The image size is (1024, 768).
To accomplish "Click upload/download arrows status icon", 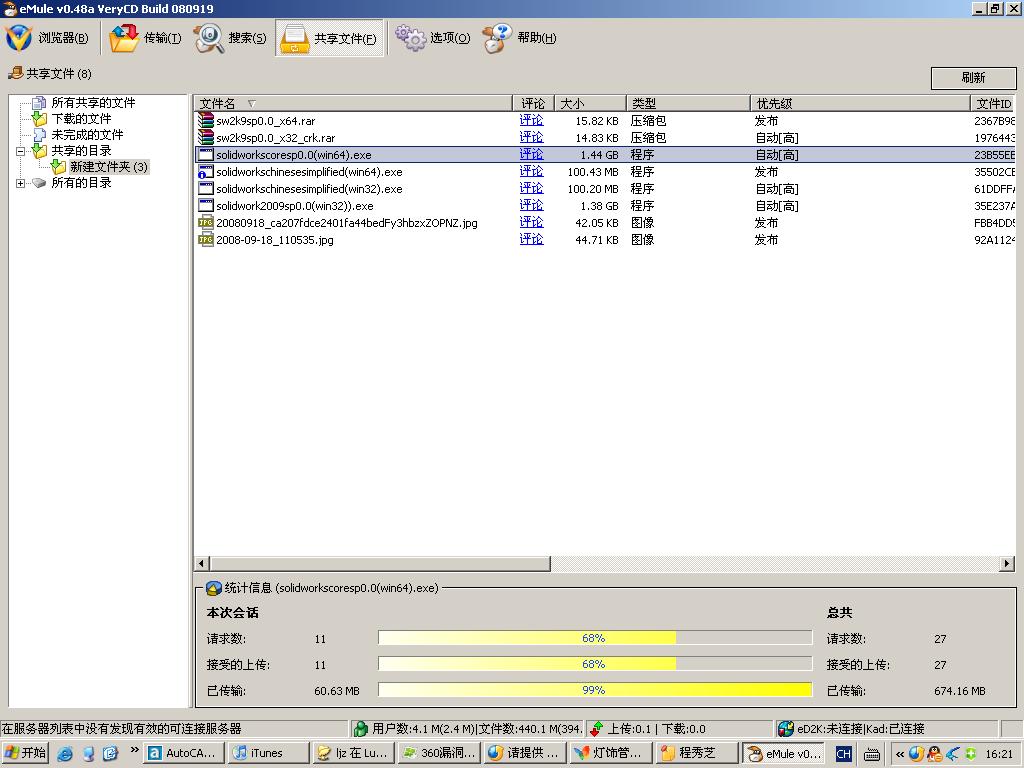I will pyautogui.click(x=596, y=729).
